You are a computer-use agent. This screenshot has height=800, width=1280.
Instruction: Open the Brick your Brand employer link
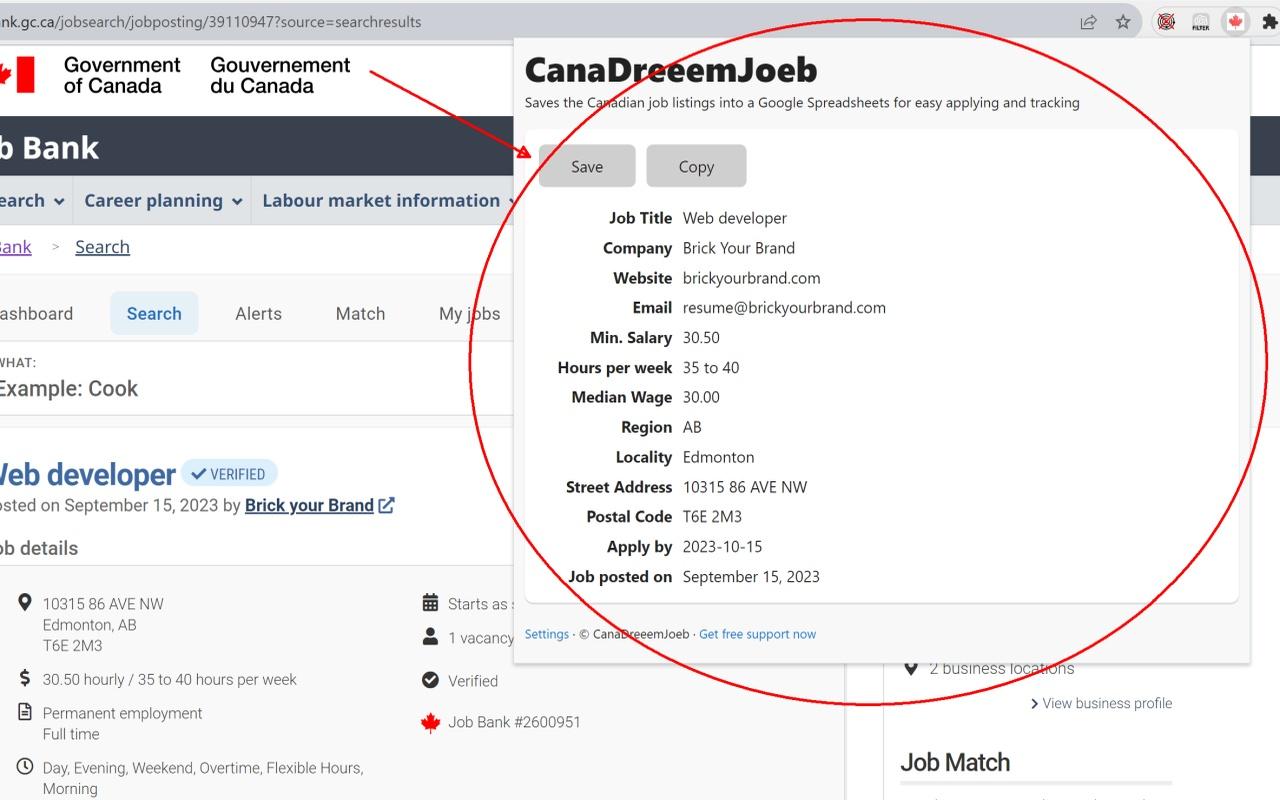pos(309,505)
